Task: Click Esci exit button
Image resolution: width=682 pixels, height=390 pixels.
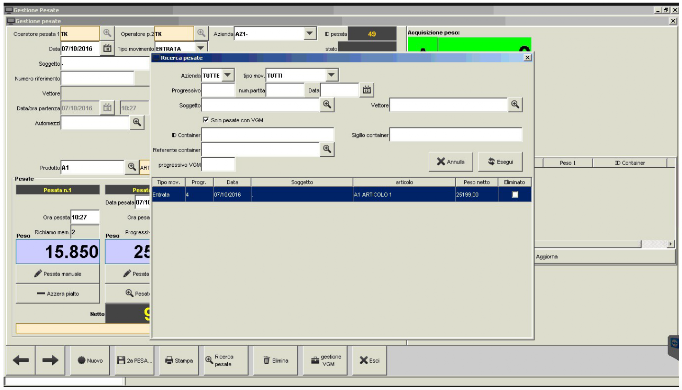Action: pyautogui.click(x=369, y=360)
